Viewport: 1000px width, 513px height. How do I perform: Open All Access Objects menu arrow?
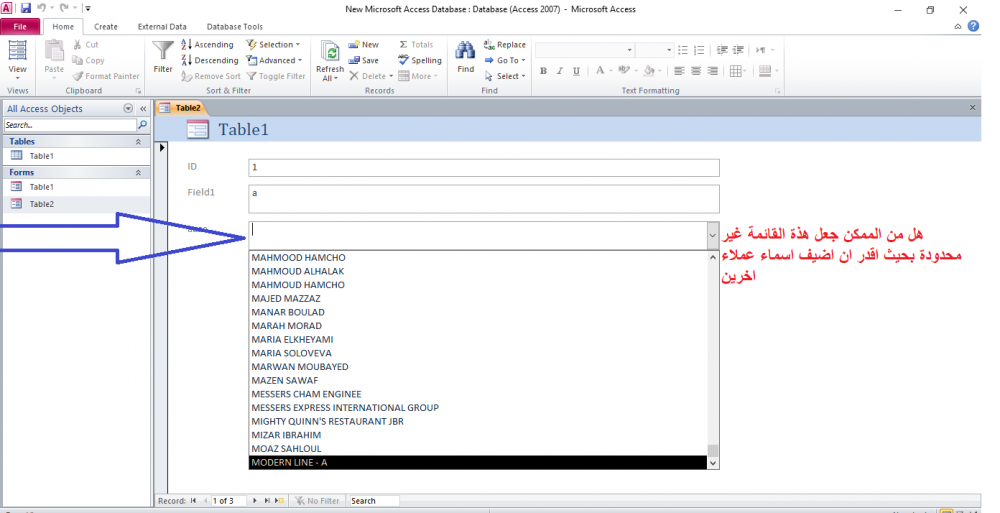pos(128,108)
